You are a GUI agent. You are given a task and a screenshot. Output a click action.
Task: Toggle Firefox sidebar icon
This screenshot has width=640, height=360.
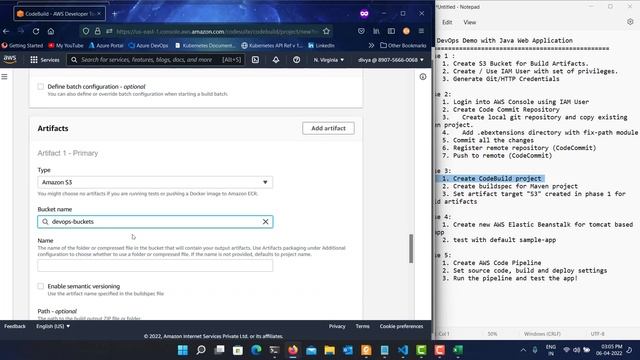pos(391,31)
